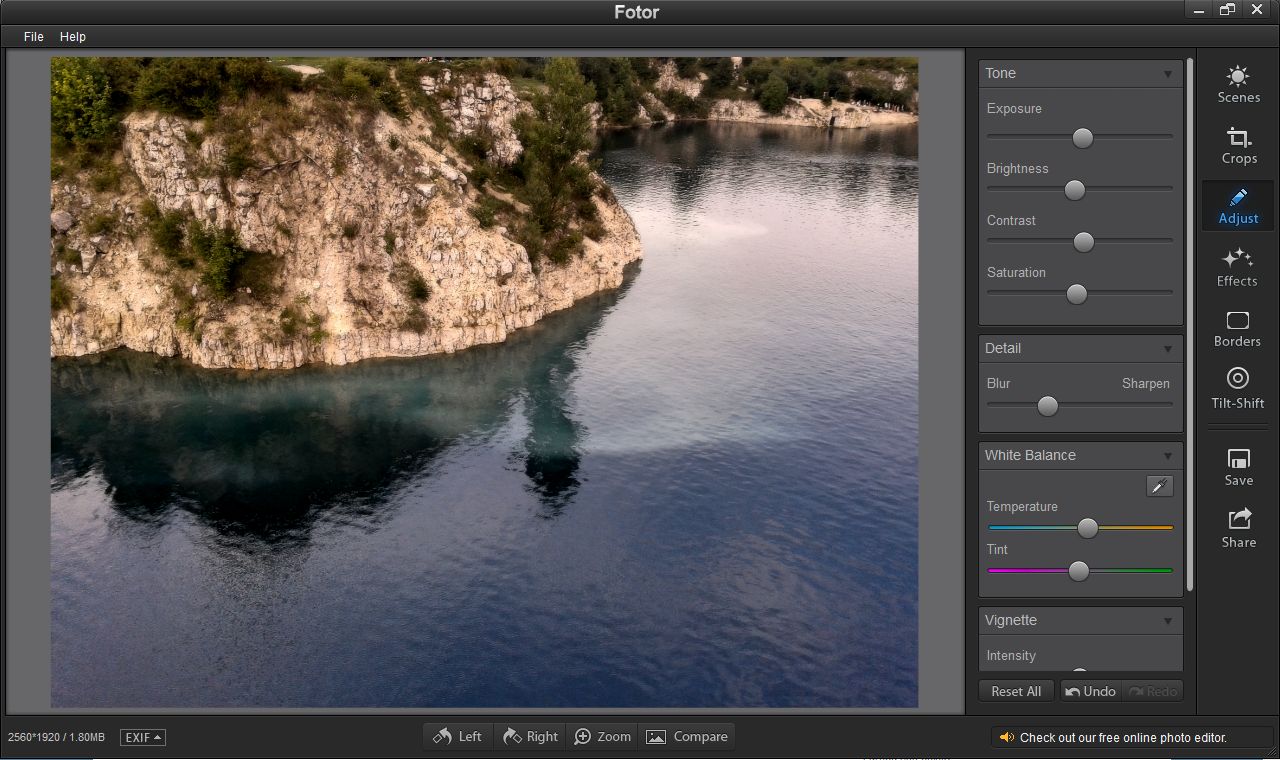Click the Zoom button

click(x=603, y=737)
